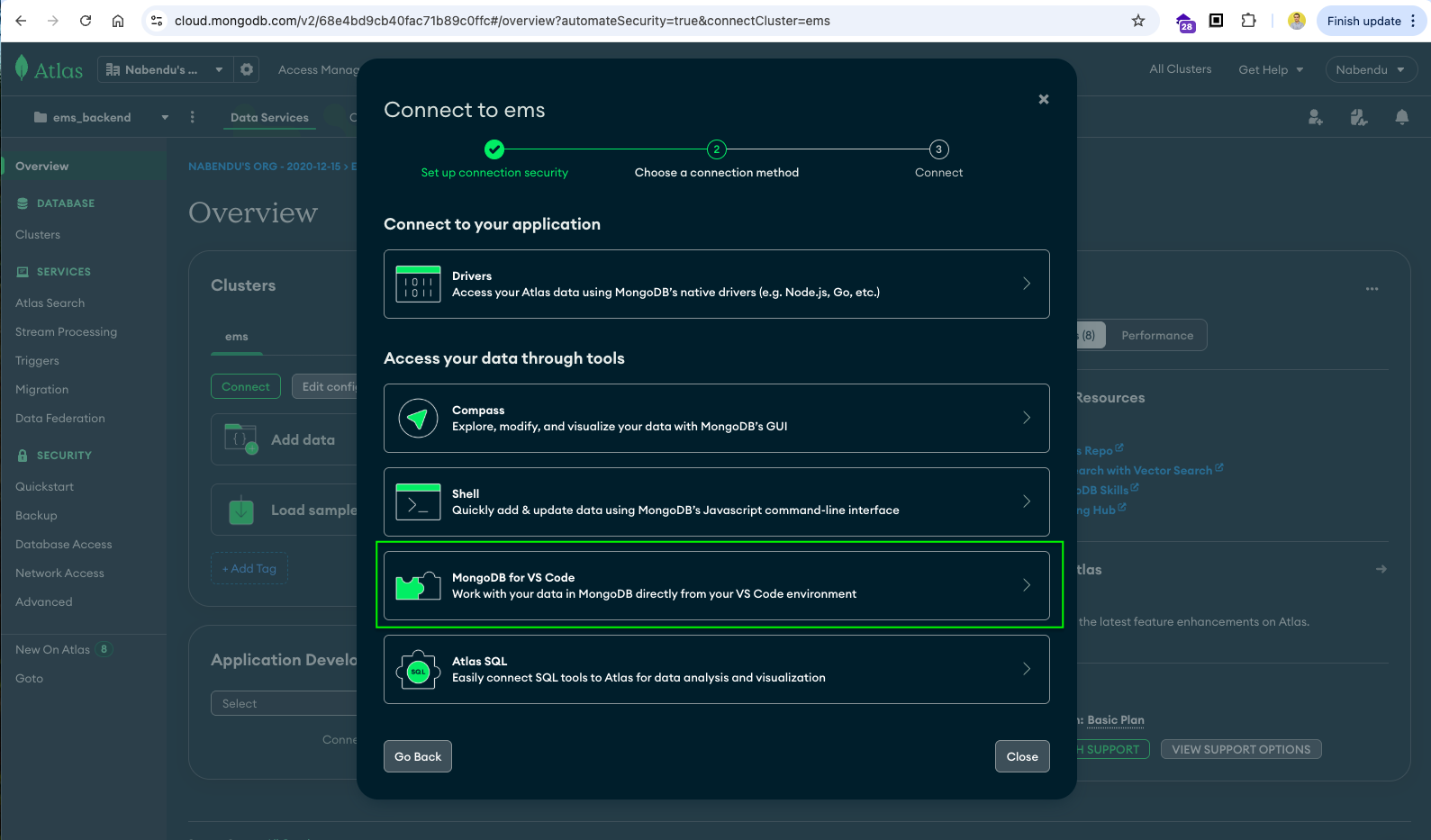
Task: Click the Drivers binary code icon
Action: click(x=418, y=284)
